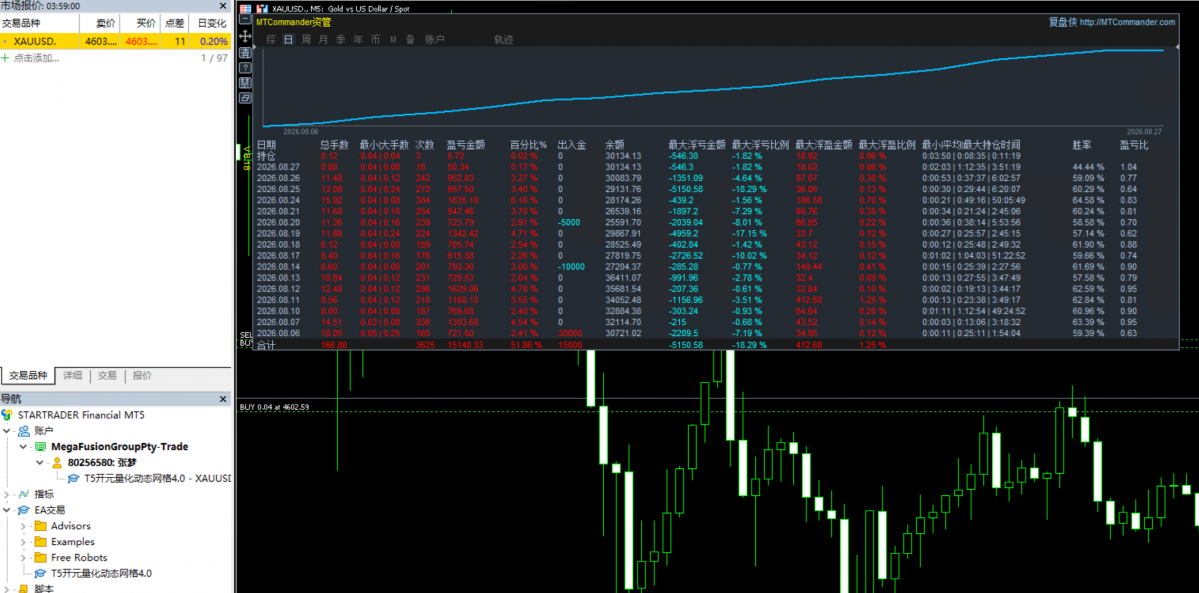Expand the Examples folder arrow
This screenshot has height=593, width=1199.
(x=24, y=542)
